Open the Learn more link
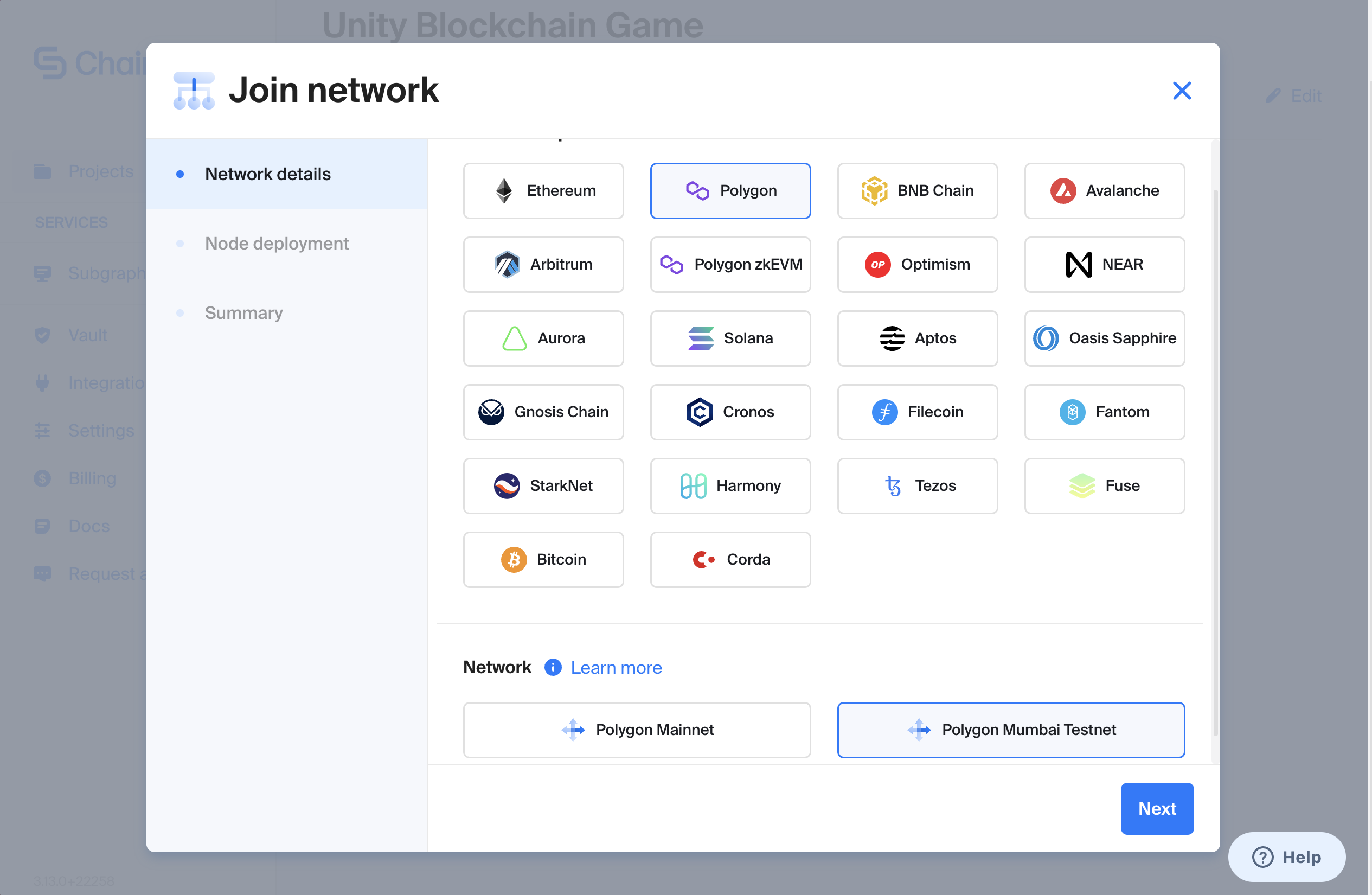The width and height of the screenshot is (1372, 895). (x=616, y=667)
